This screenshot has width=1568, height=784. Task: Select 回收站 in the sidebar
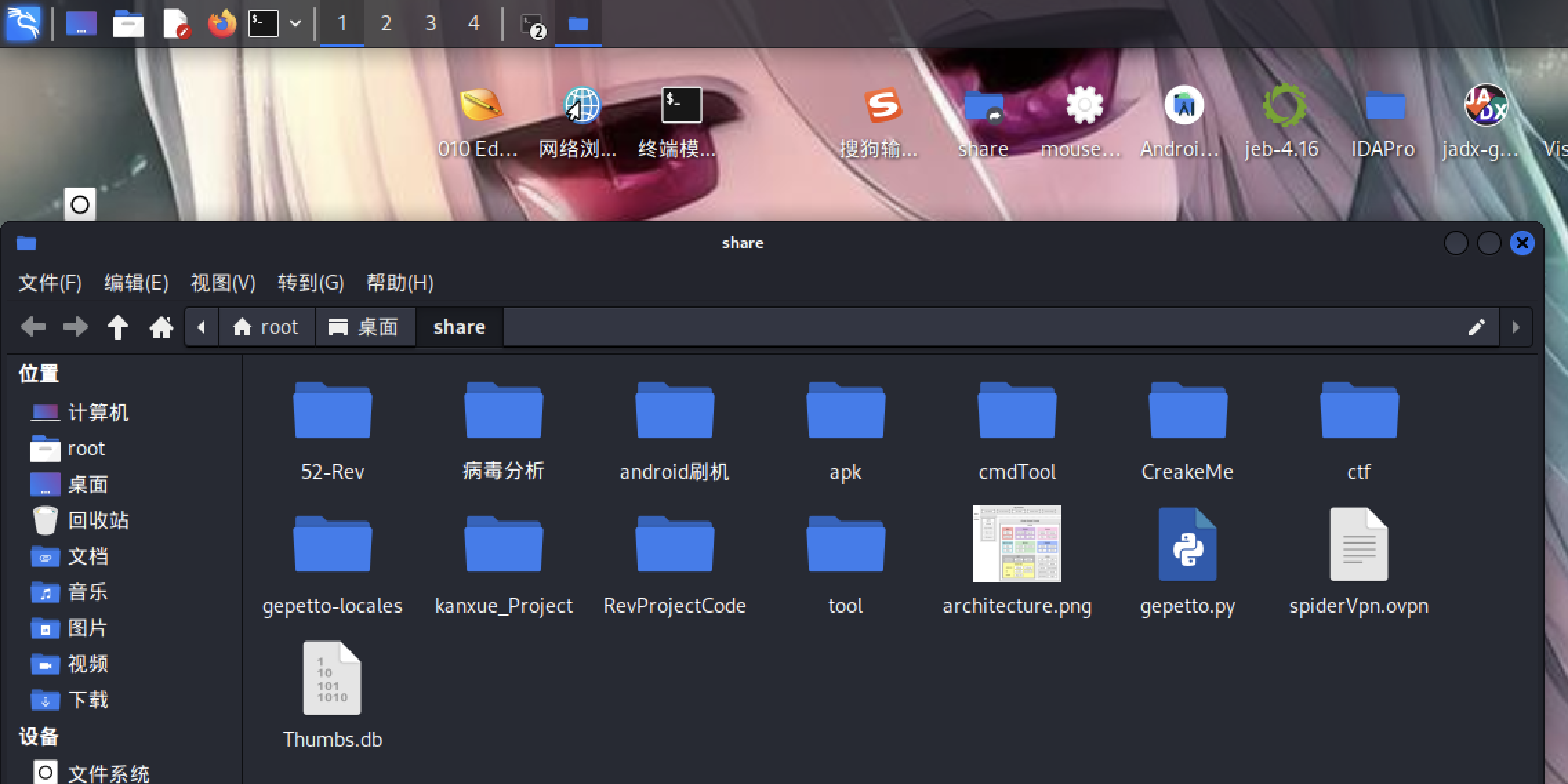[98, 520]
